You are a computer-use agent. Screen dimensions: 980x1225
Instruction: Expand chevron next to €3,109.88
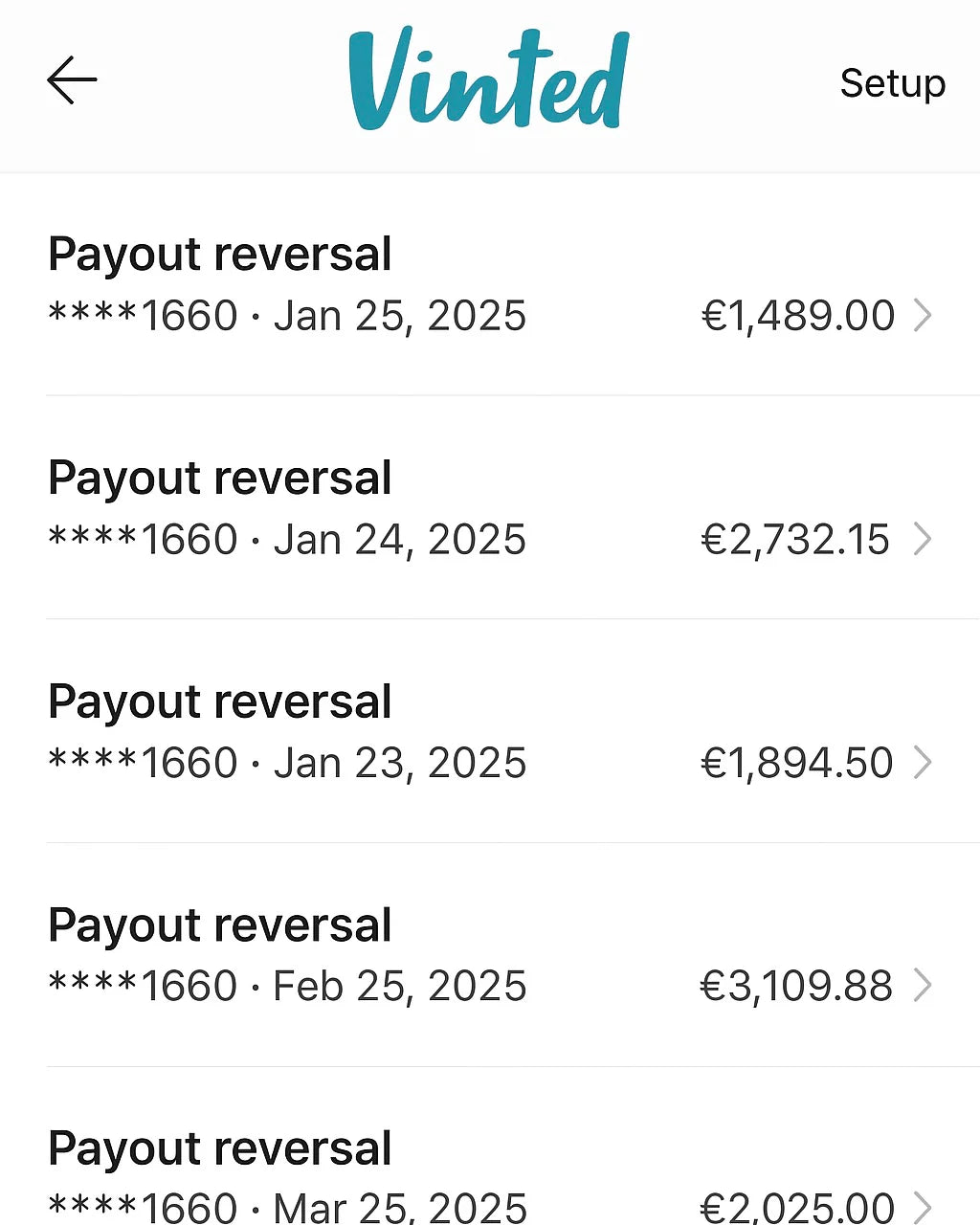point(923,986)
